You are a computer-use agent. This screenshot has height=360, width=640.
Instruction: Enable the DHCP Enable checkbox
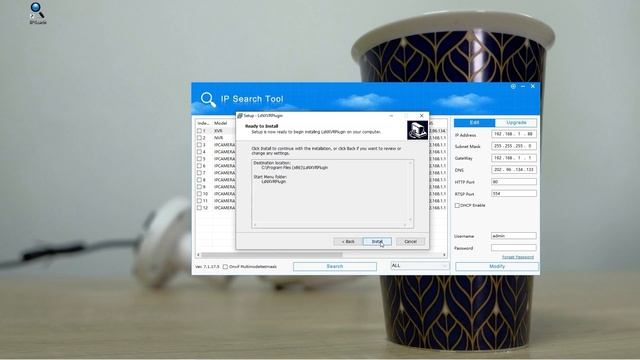(x=457, y=205)
